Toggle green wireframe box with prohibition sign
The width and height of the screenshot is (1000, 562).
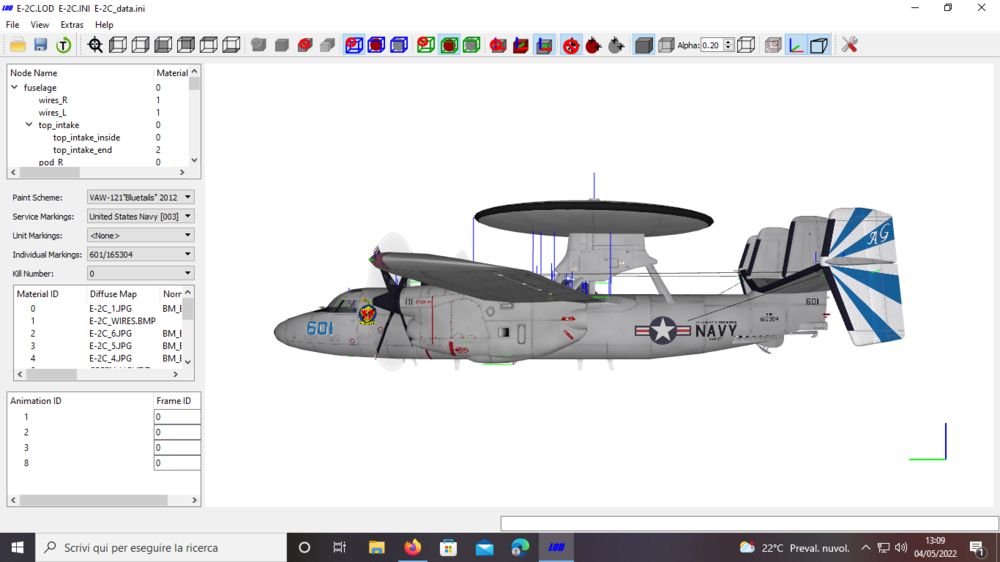coord(426,45)
